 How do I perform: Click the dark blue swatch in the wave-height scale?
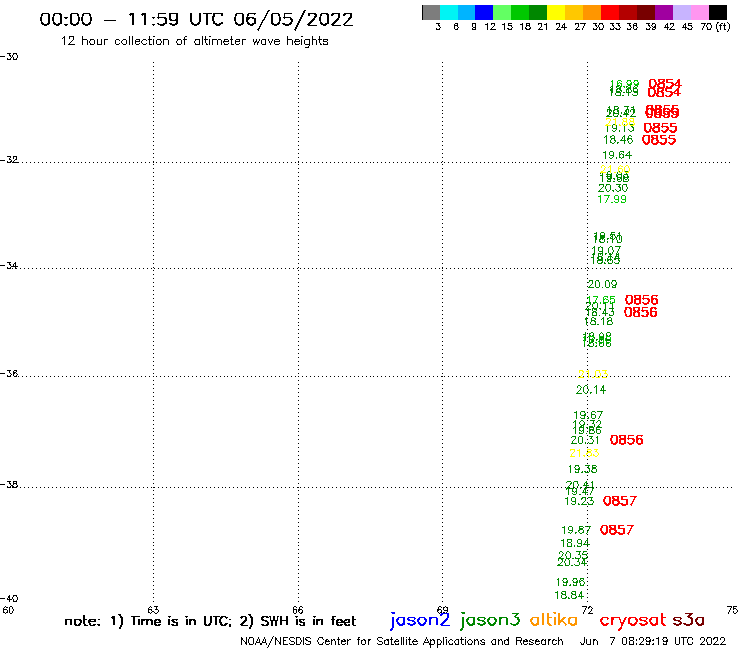pyautogui.click(x=484, y=12)
